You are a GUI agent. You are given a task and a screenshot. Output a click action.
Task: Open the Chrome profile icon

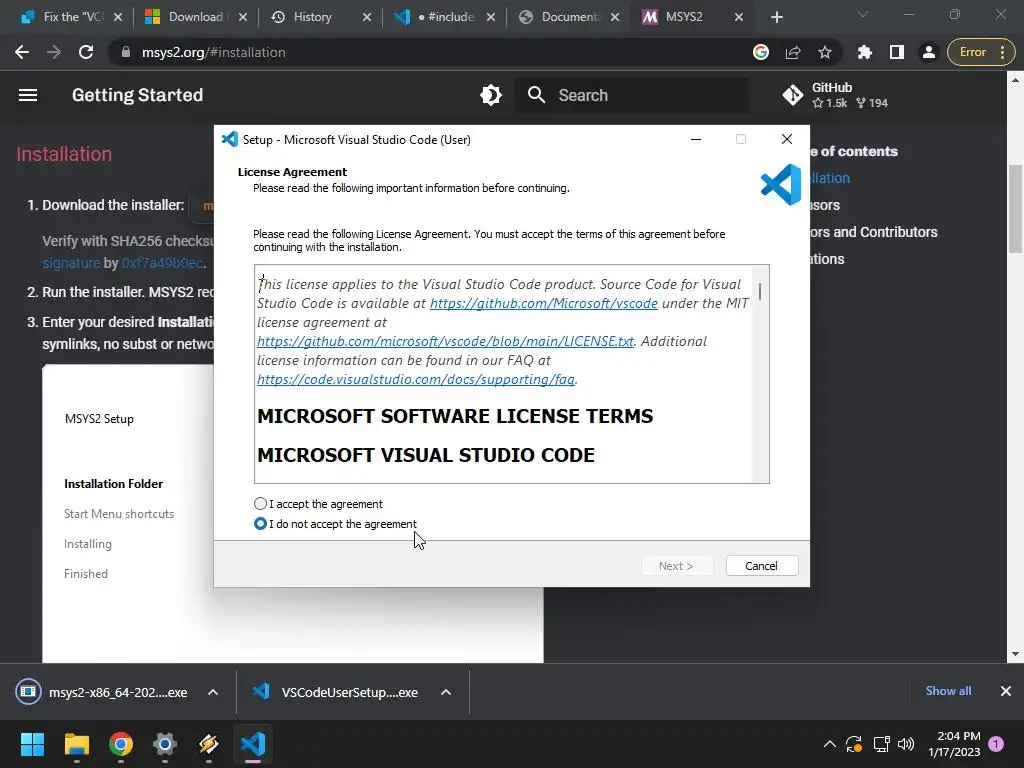click(x=929, y=52)
